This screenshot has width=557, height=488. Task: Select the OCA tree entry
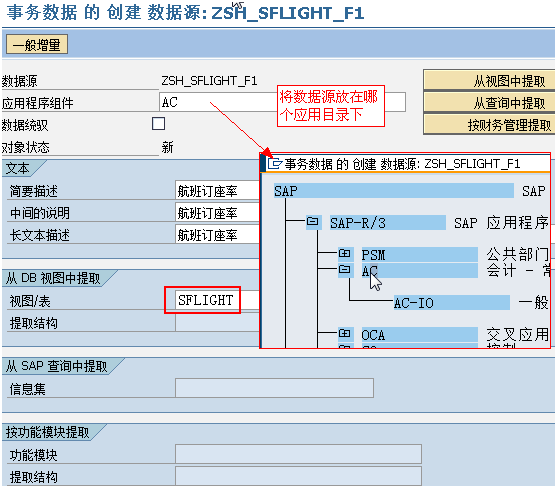coord(420,335)
